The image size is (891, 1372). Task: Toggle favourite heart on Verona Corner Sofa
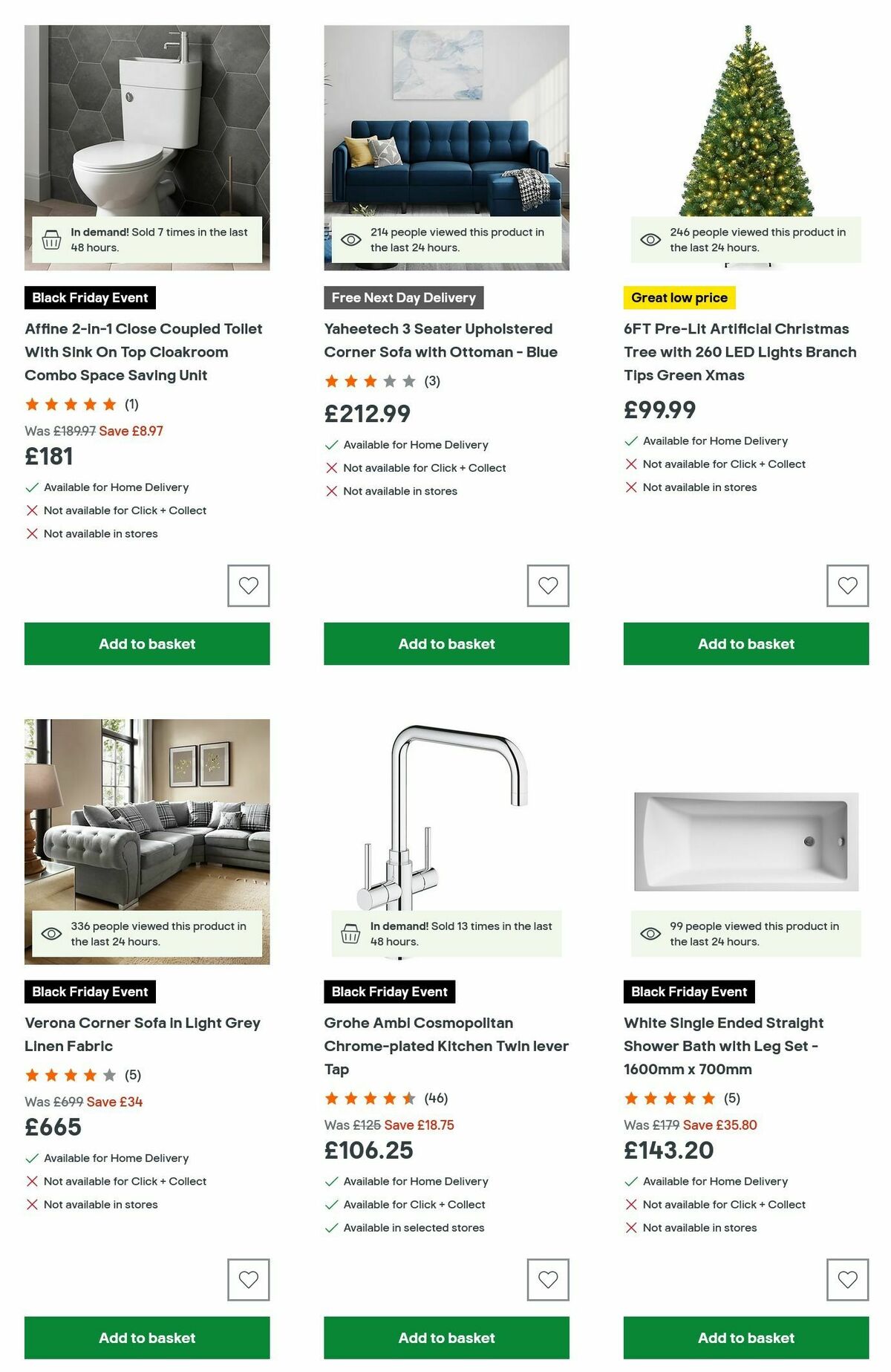click(x=247, y=1279)
